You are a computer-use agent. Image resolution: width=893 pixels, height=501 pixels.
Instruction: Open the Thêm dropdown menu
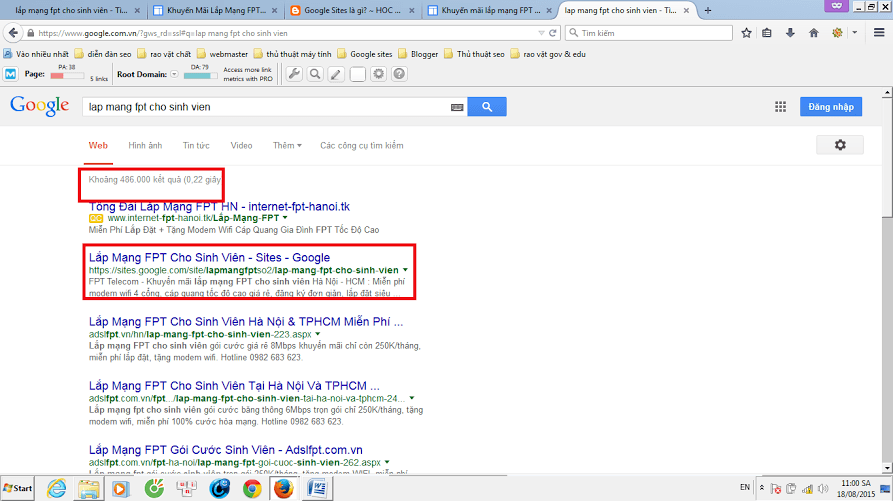tap(287, 145)
